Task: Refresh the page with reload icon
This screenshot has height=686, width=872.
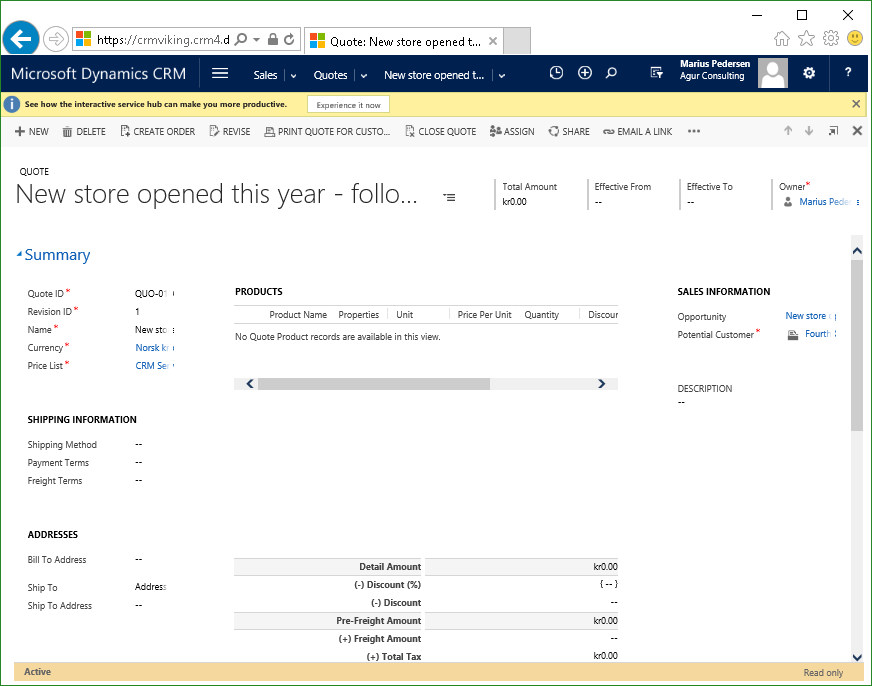Action: click(x=289, y=39)
